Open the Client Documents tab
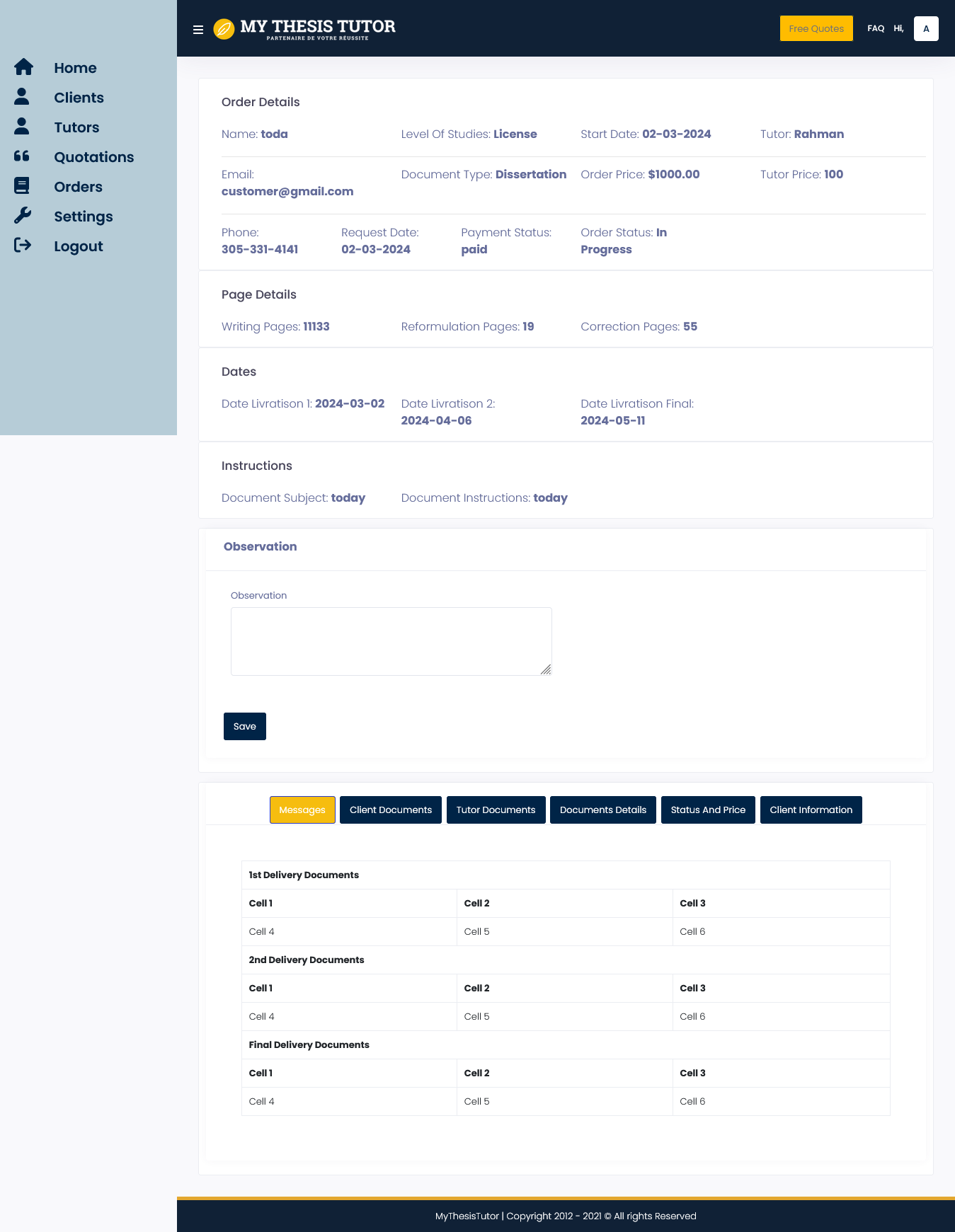955x1232 pixels. pos(391,810)
